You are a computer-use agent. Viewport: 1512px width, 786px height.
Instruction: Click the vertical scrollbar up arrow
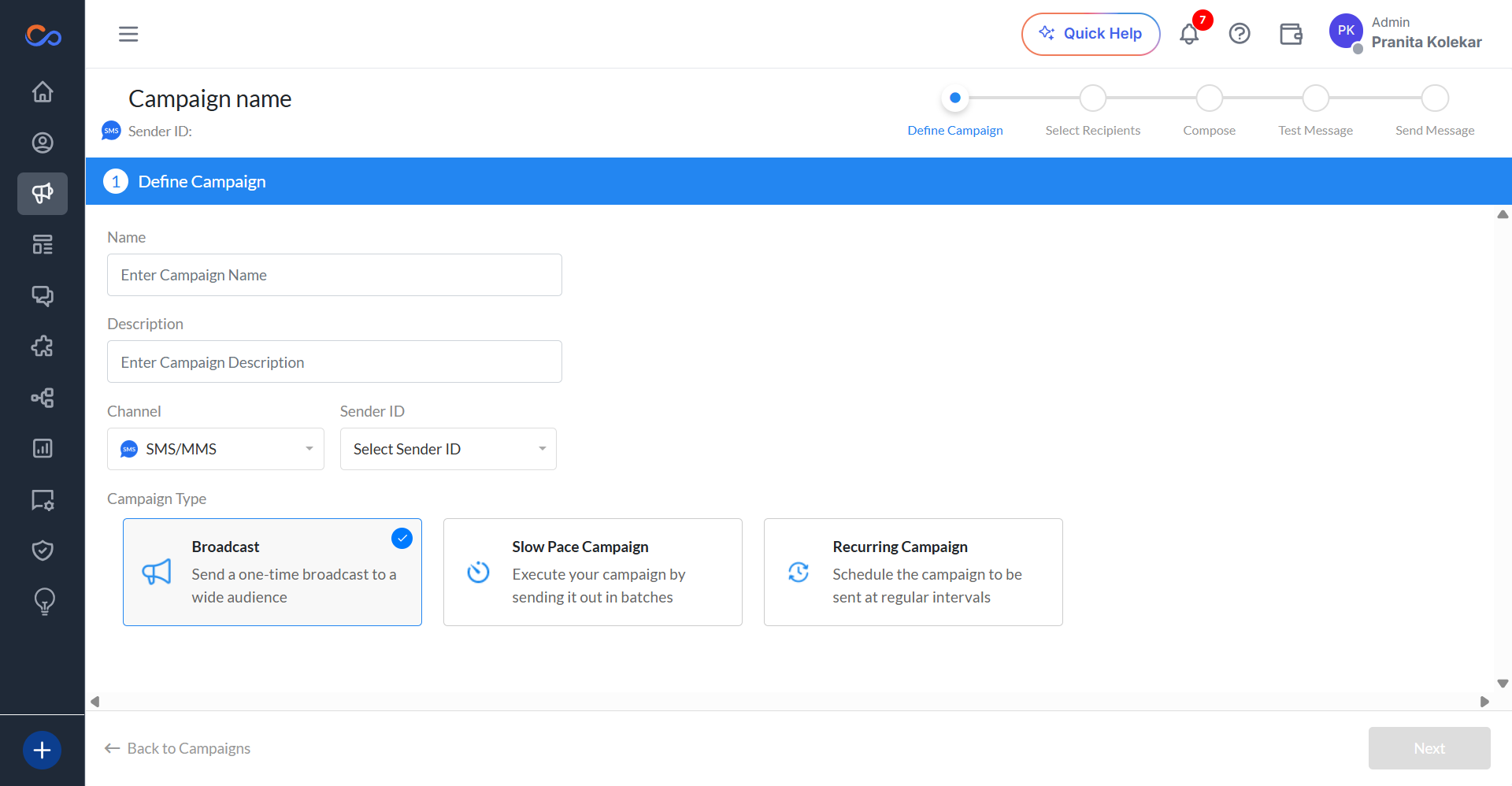pyautogui.click(x=1503, y=214)
